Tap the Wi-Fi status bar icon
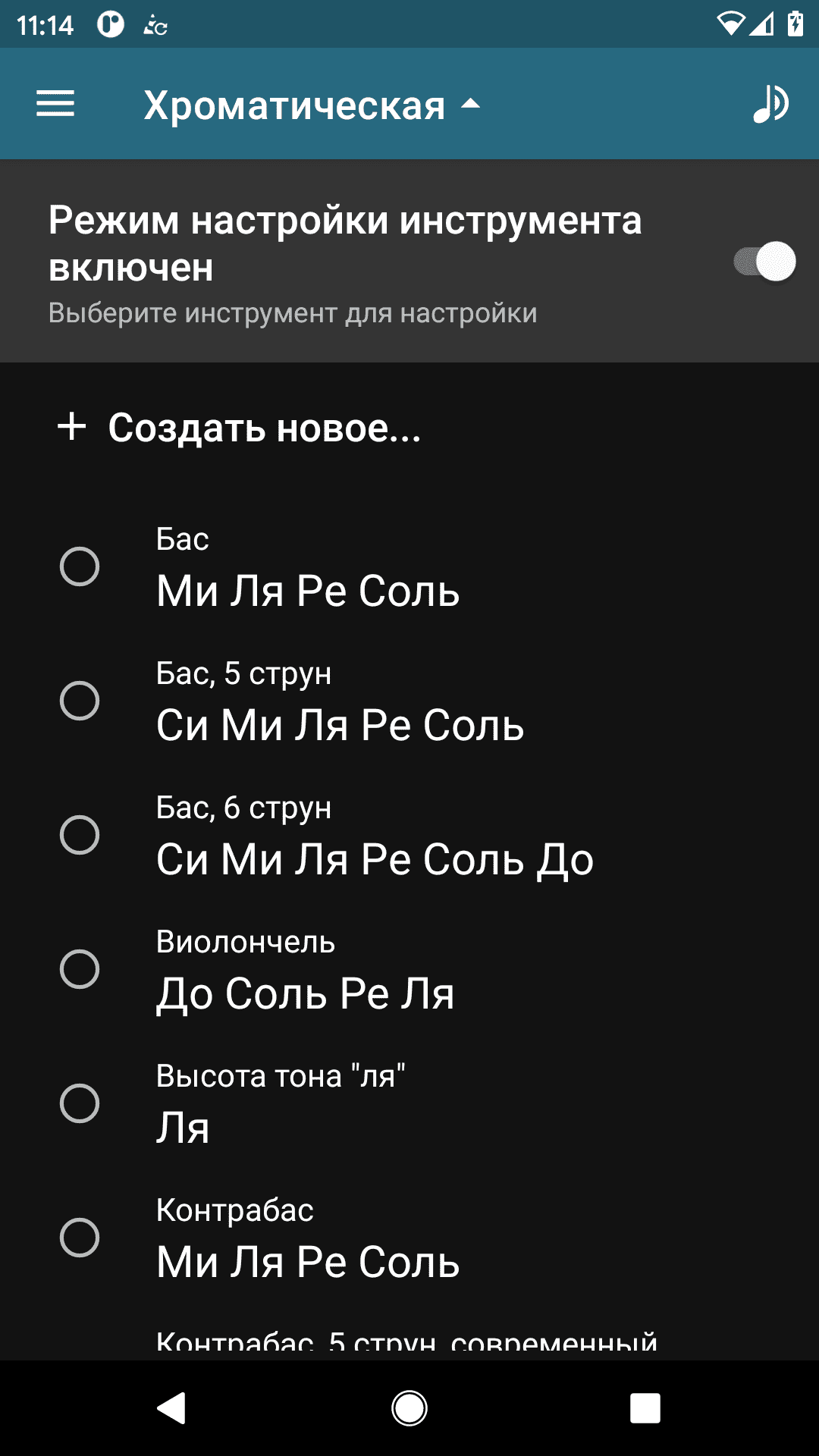This screenshot has width=819, height=1456. (730, 24)
